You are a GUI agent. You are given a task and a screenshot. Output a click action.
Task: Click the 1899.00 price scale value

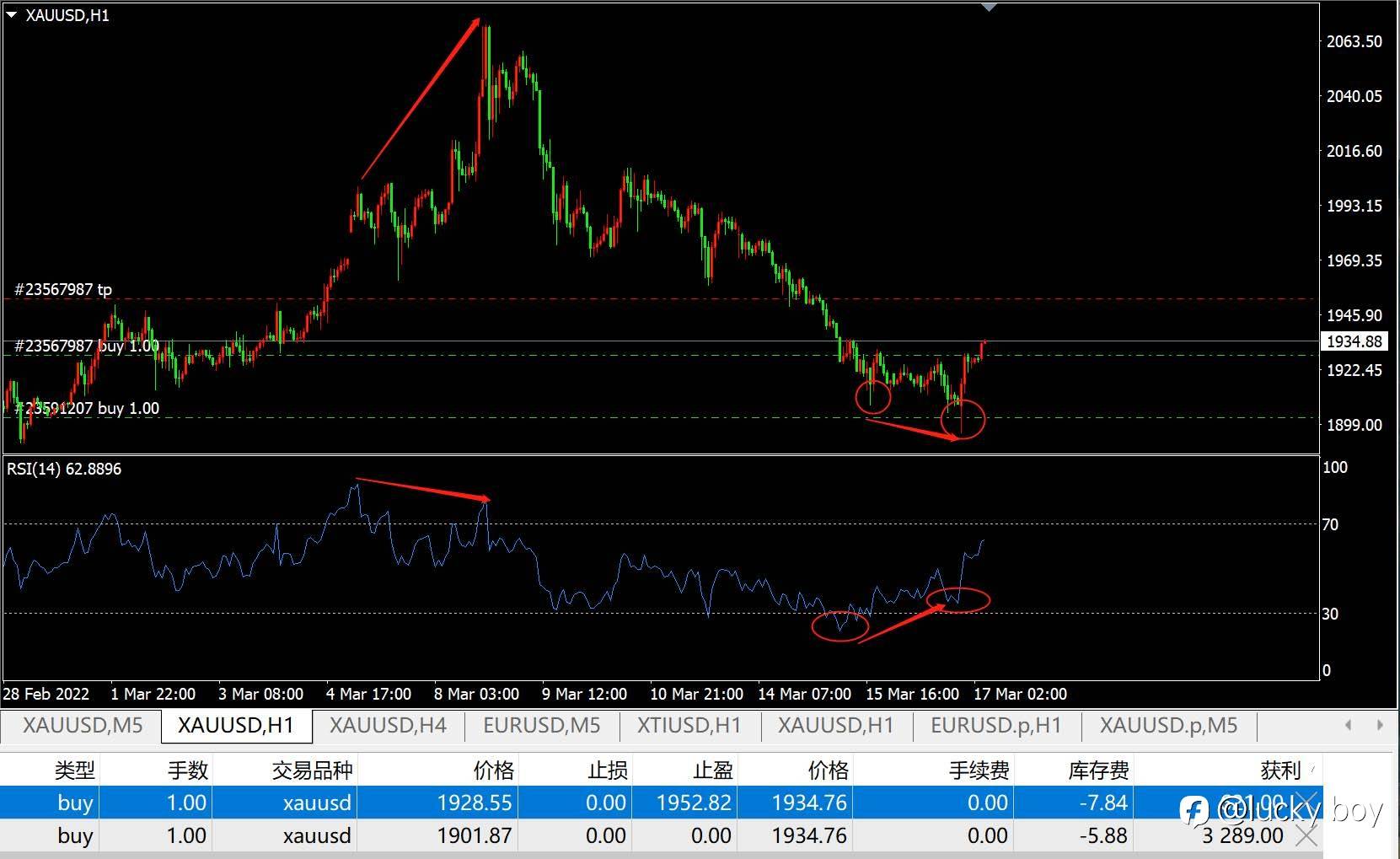tap(1354, 425)
